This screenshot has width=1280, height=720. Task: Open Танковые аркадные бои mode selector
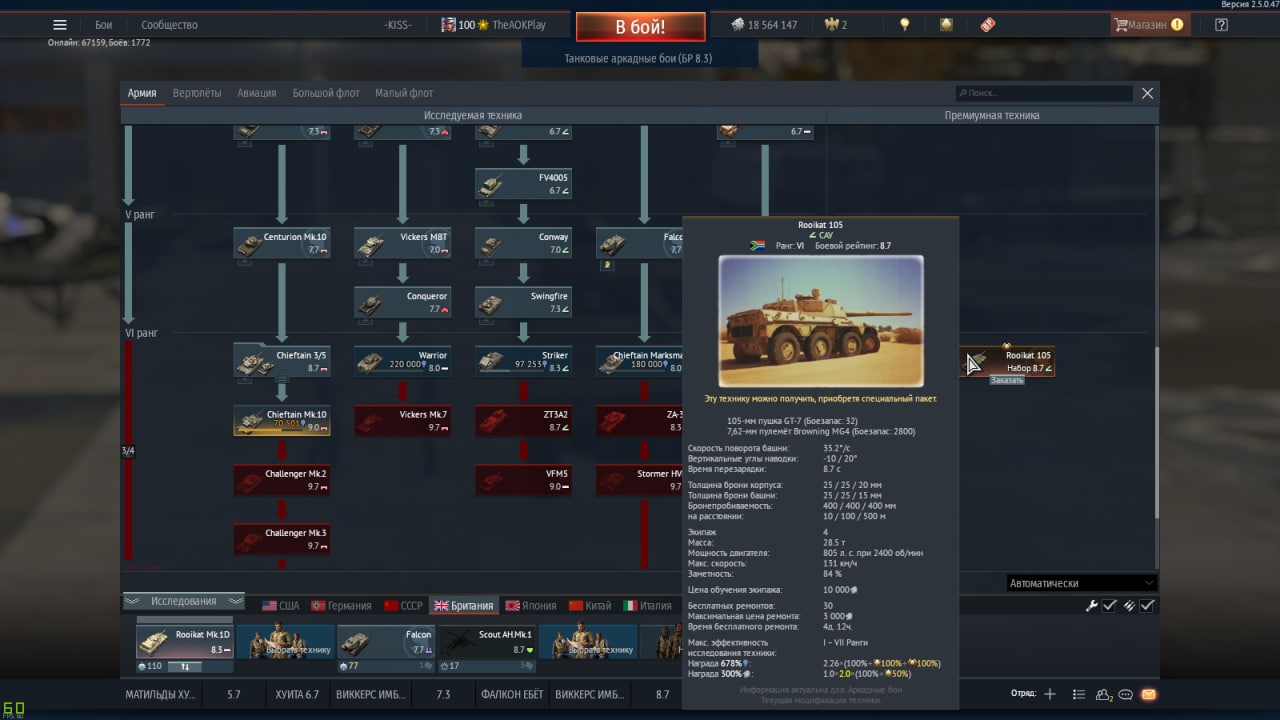[638, 59]
